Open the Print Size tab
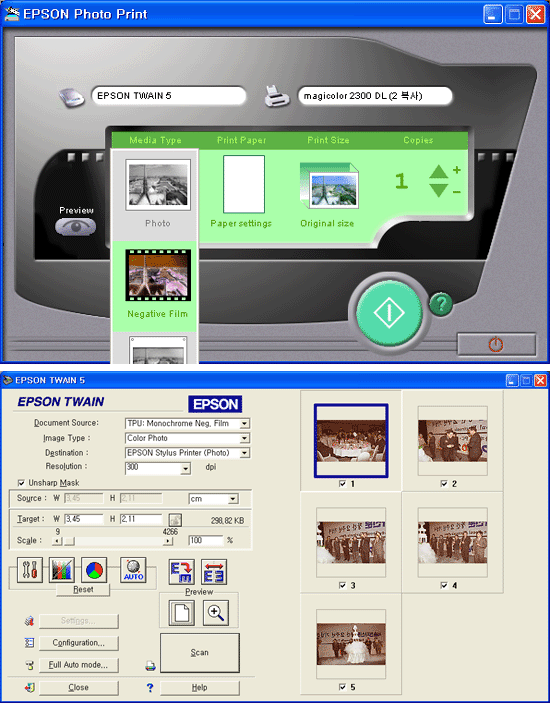This screenshot has width=550, height=705. click(328, 140)
